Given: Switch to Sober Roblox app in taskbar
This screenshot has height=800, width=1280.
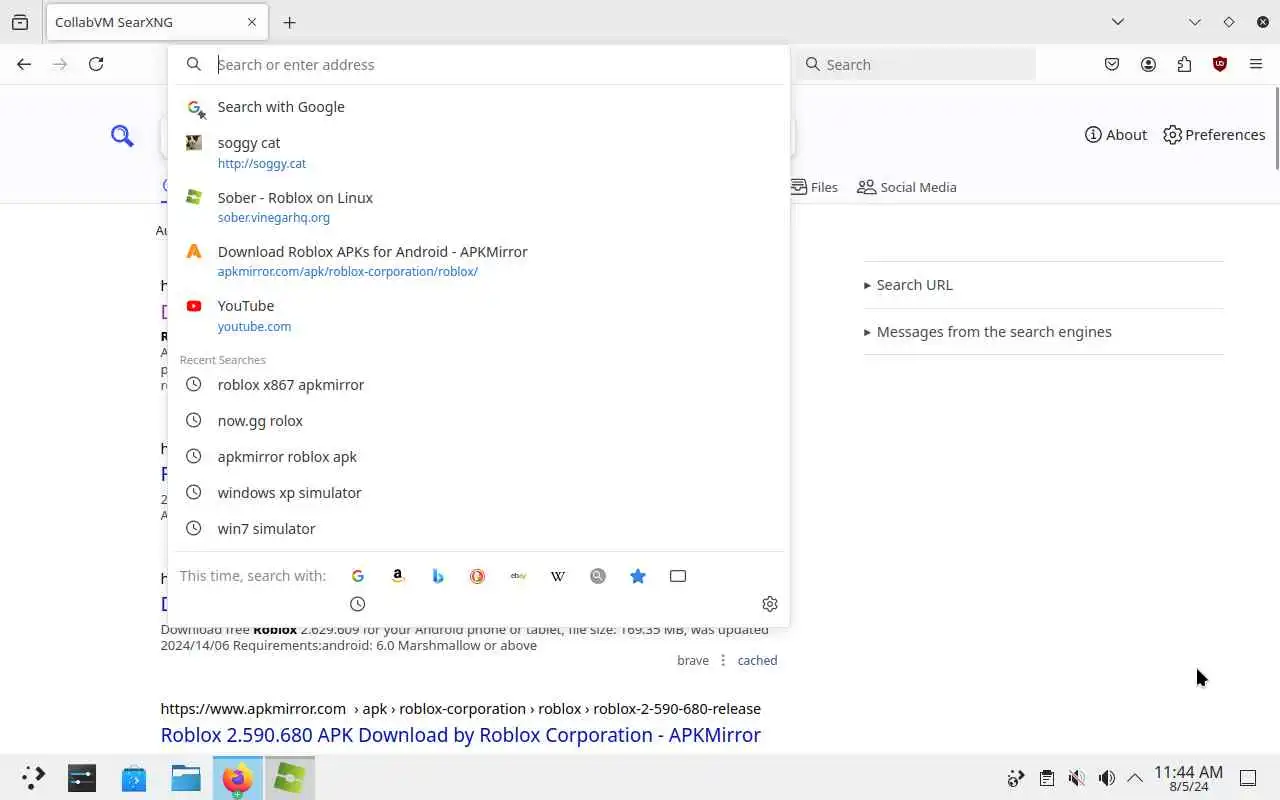Looking at the screenshot, I should pos(290,777).
